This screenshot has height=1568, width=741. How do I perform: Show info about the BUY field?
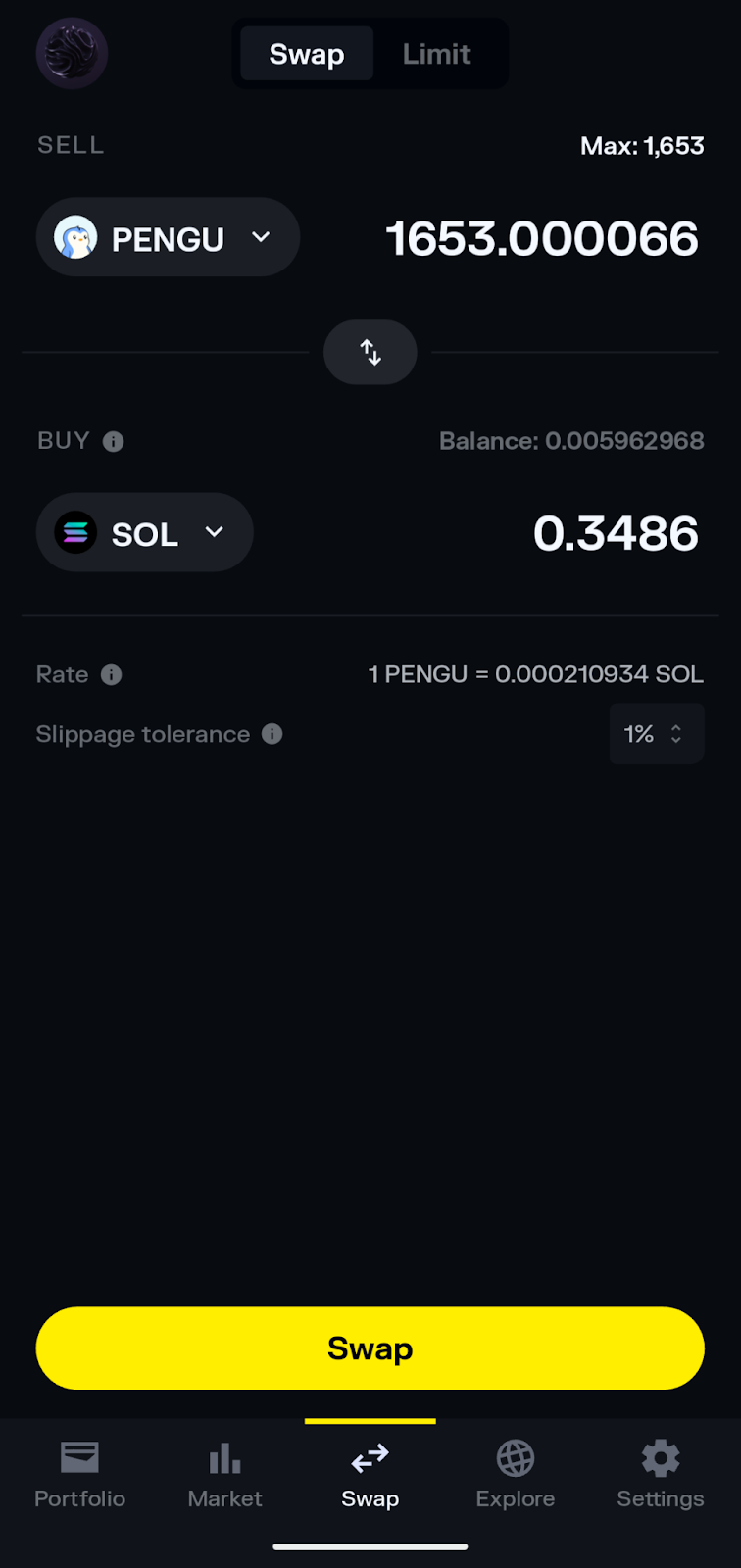point(114,442)
